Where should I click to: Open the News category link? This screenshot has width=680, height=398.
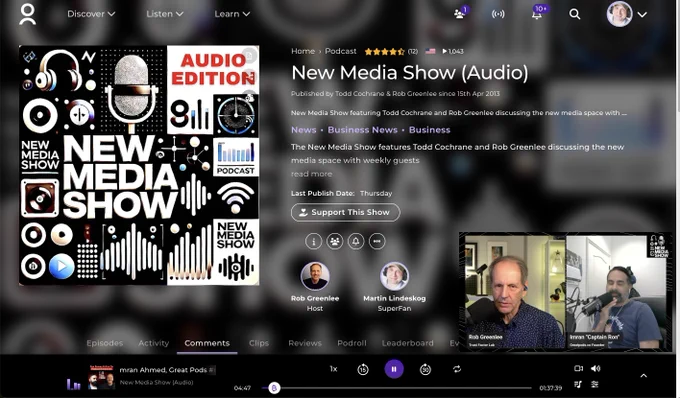tap(304, 130)
